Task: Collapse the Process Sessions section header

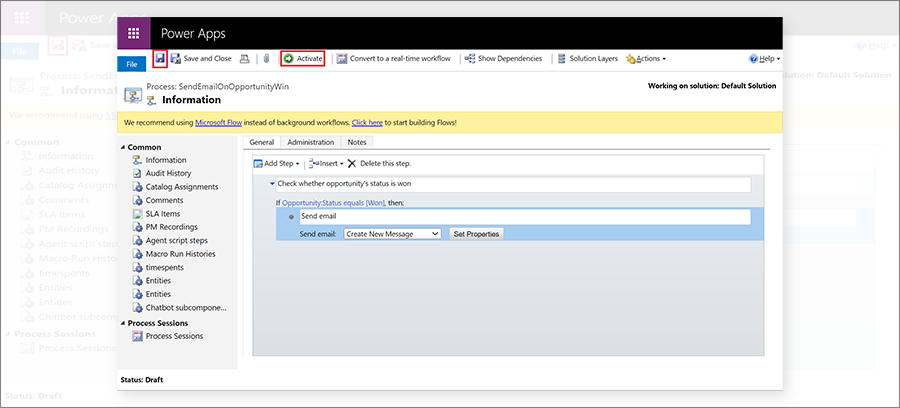Action: [124, 323]
